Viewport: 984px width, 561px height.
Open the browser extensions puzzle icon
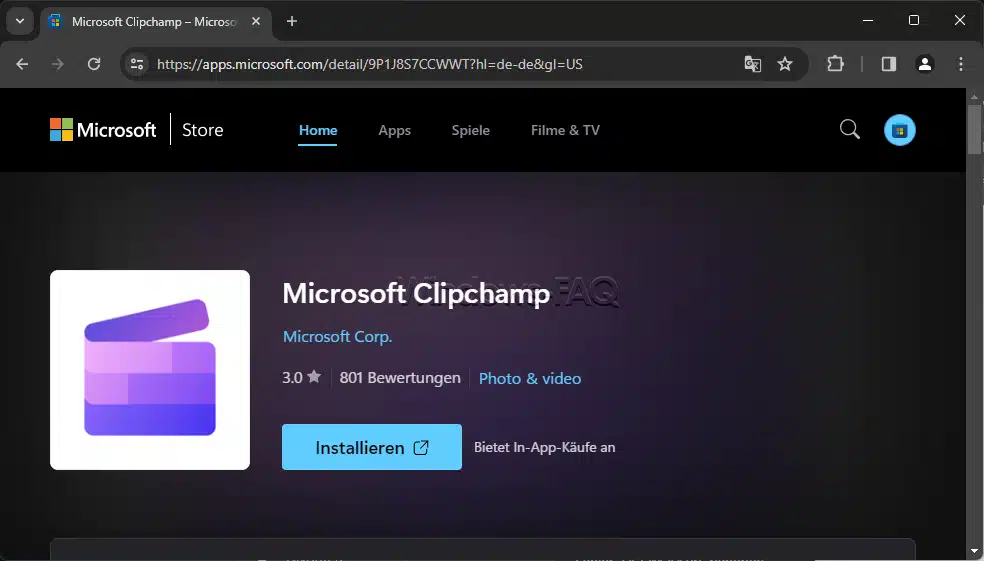pos(835,64)
